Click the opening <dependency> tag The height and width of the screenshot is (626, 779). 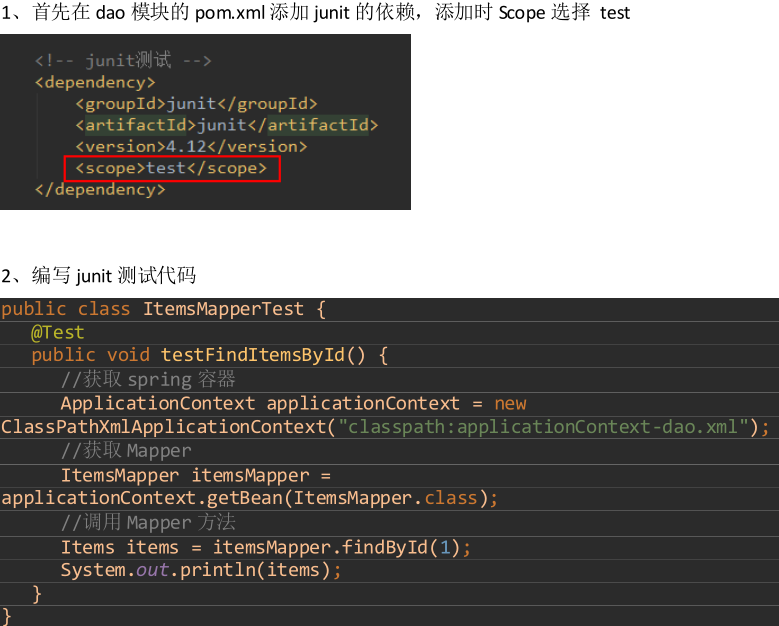pyautogui.click(x=95, y=82)
